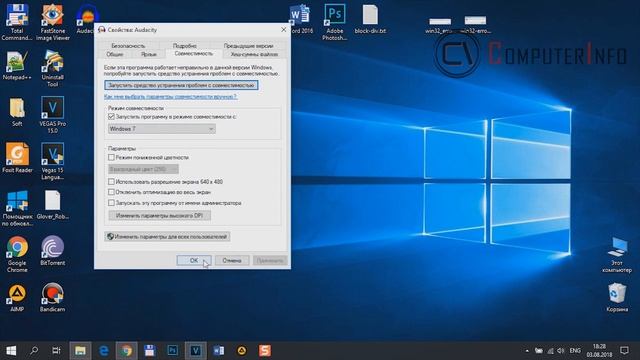Open Word from taskbar
This screenshot has width=640, height=360.
tap(219, 351)
